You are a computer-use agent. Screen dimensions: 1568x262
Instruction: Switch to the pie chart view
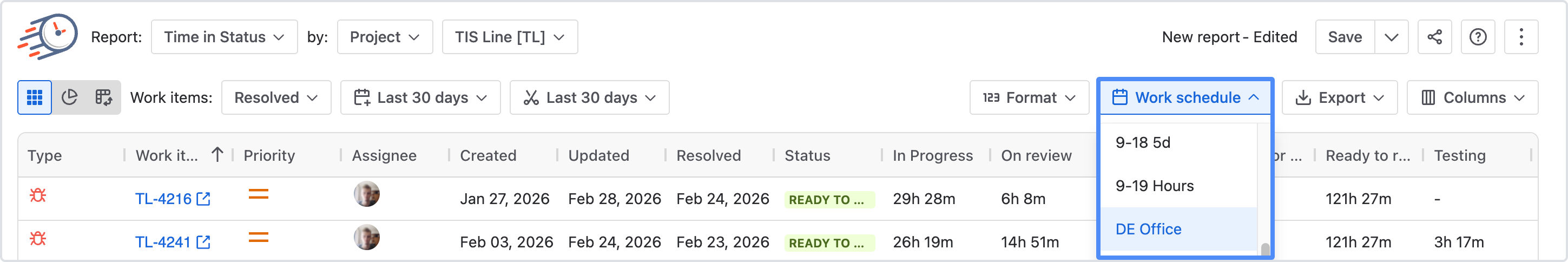tap(69, 97)
